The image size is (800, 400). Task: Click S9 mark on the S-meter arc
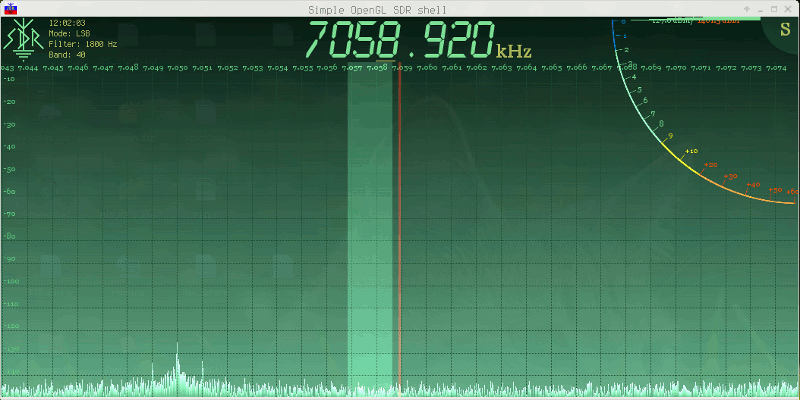click(x=668, y=135)
